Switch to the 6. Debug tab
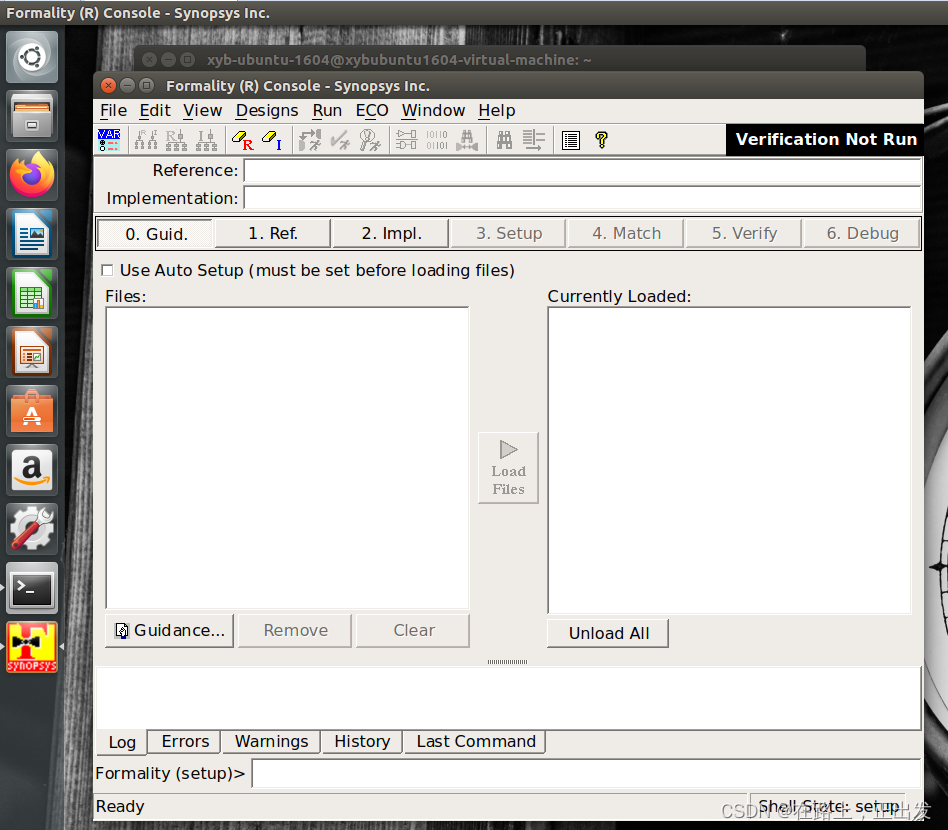The image size is (948, 830). [862, 233]
